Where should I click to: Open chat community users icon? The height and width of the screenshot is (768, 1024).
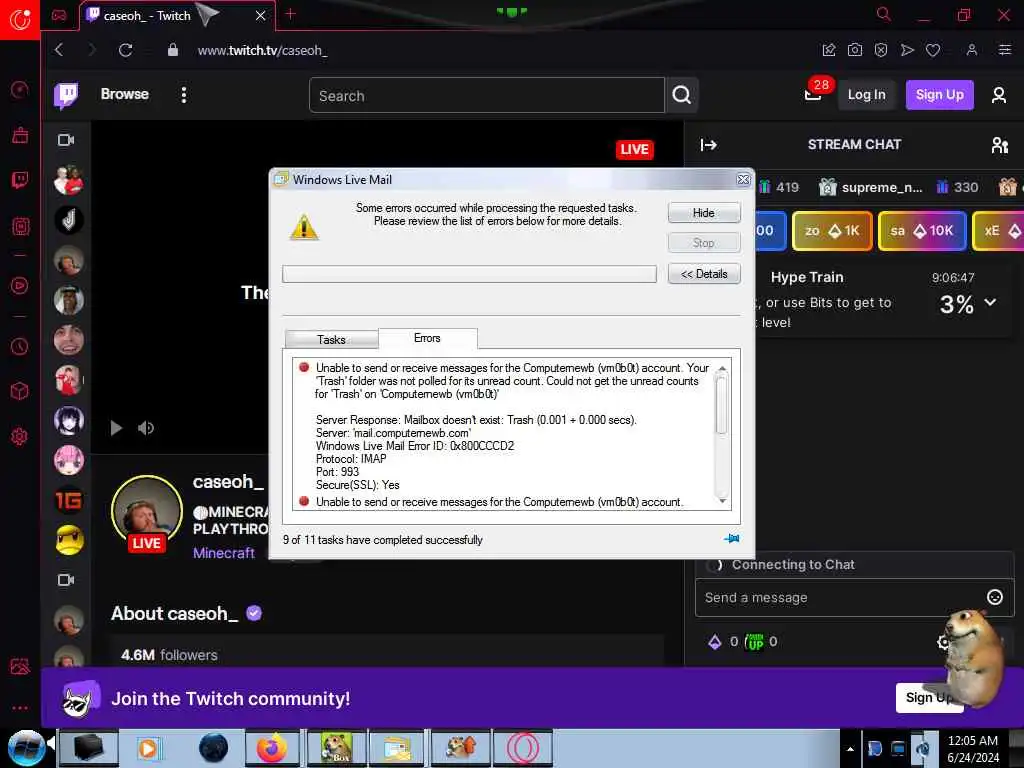pyautogui.click(x=1000, y=145)
